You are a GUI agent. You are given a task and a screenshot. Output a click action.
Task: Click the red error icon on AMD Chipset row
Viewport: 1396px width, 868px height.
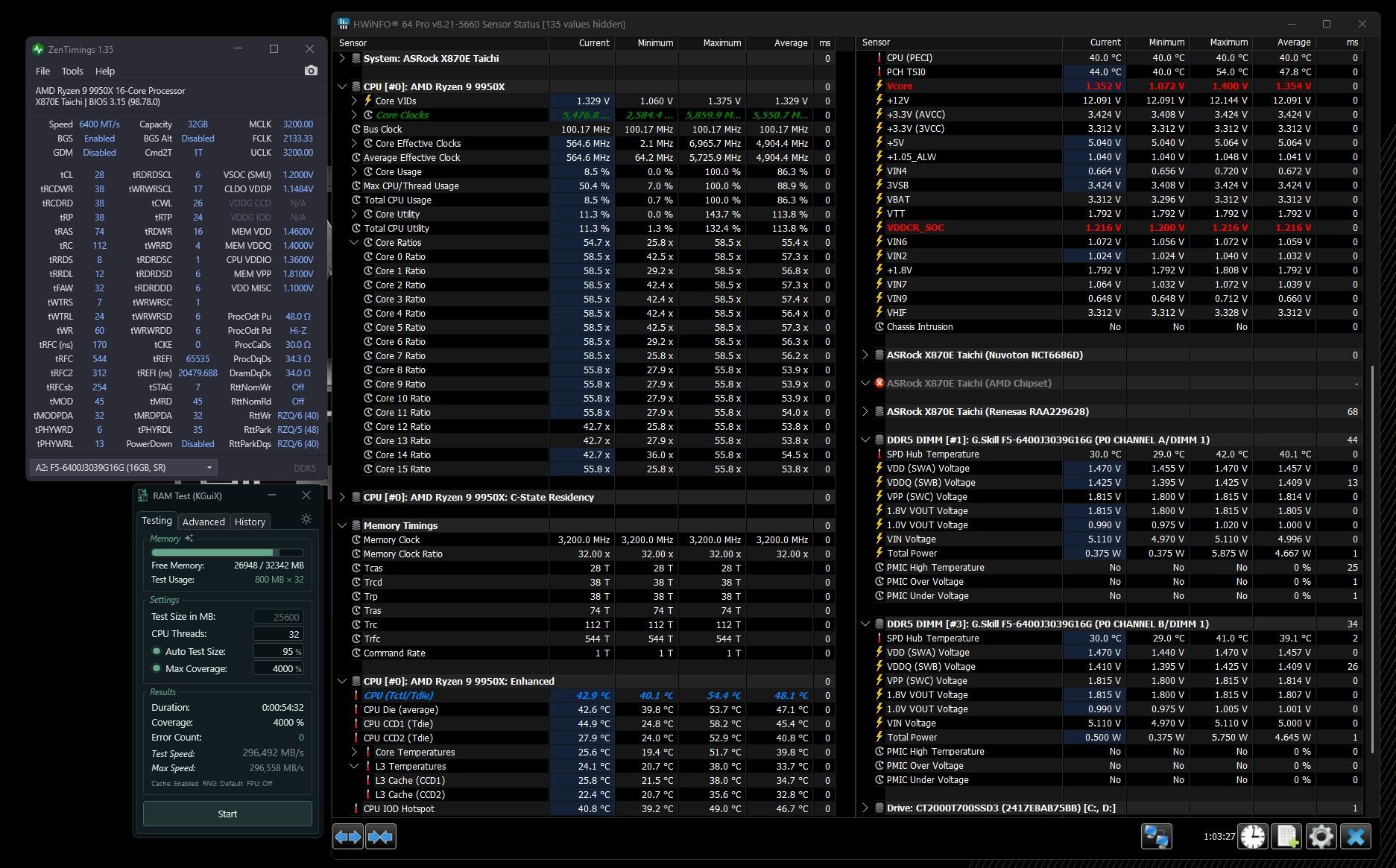[x=879, y=383]
